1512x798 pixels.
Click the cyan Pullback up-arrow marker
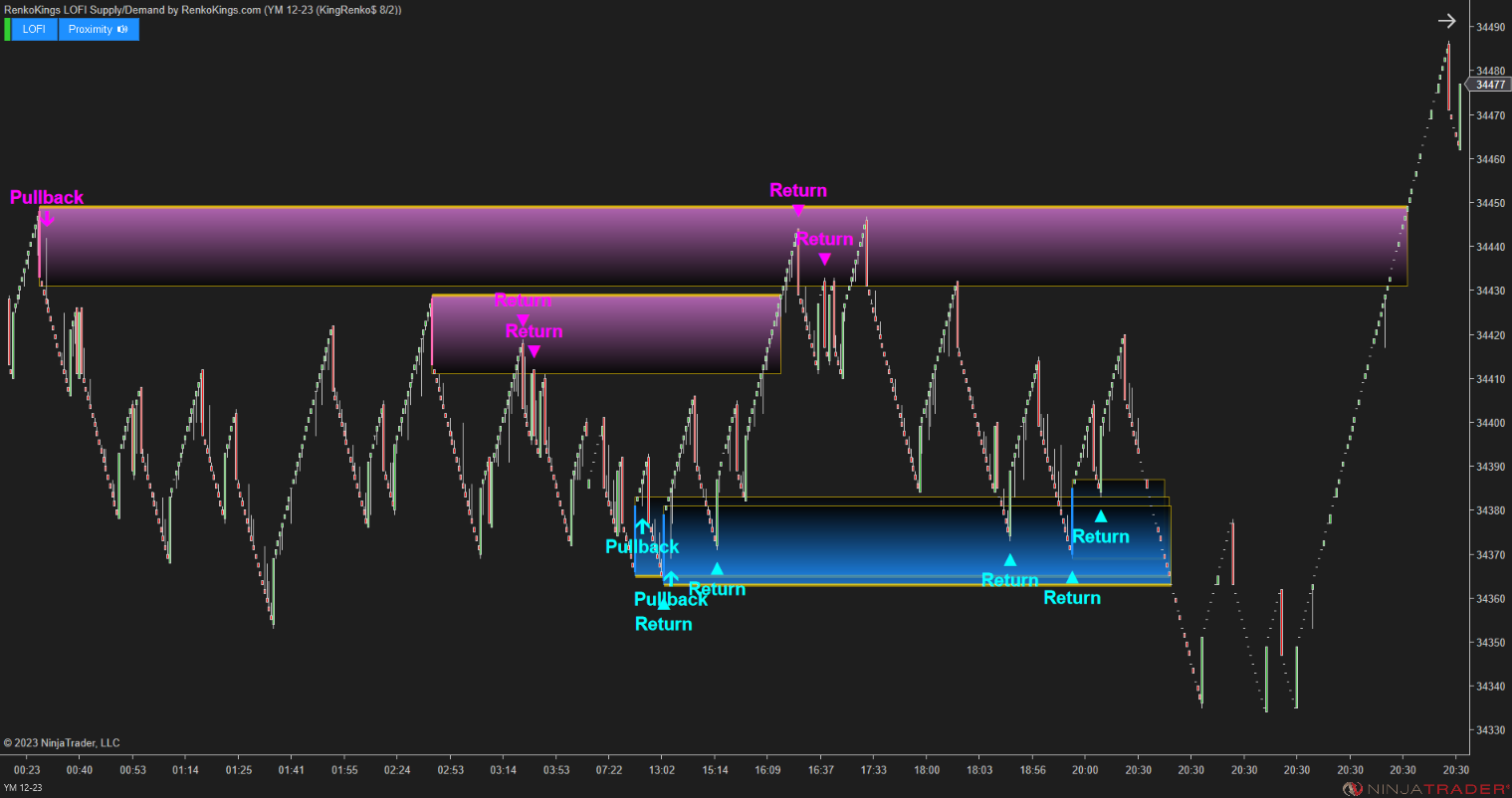click(x=641, y=524)
